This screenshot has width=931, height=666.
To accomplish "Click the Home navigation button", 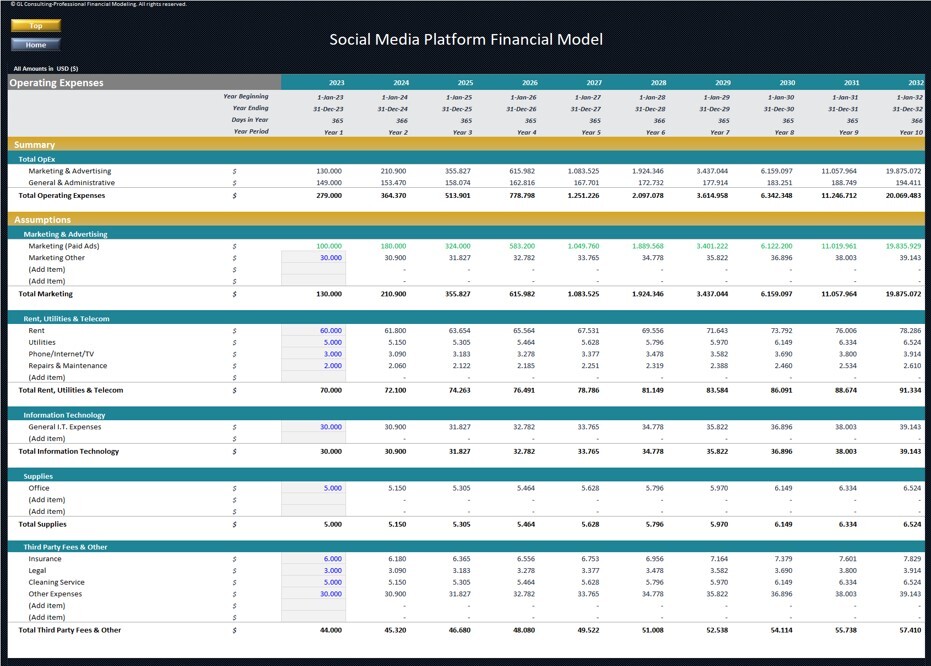I will 36,45.
